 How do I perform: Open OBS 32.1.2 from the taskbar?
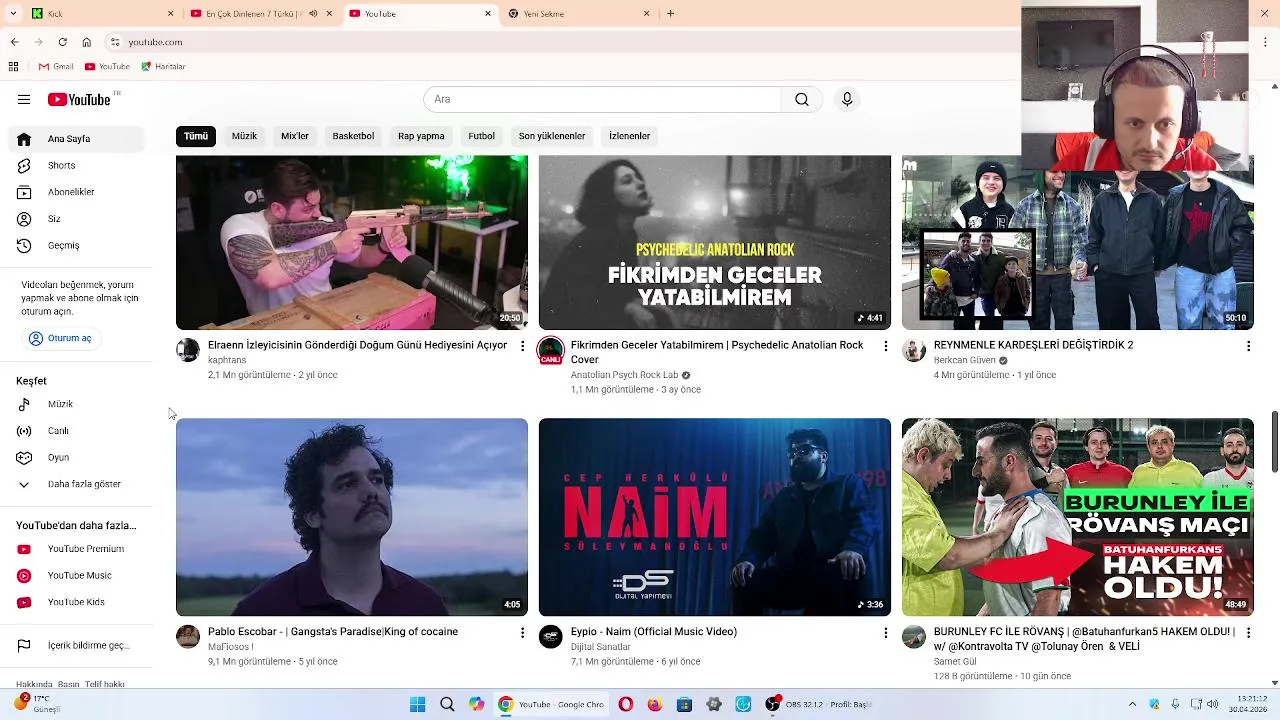pyautogui.click(x=818, y=704)
